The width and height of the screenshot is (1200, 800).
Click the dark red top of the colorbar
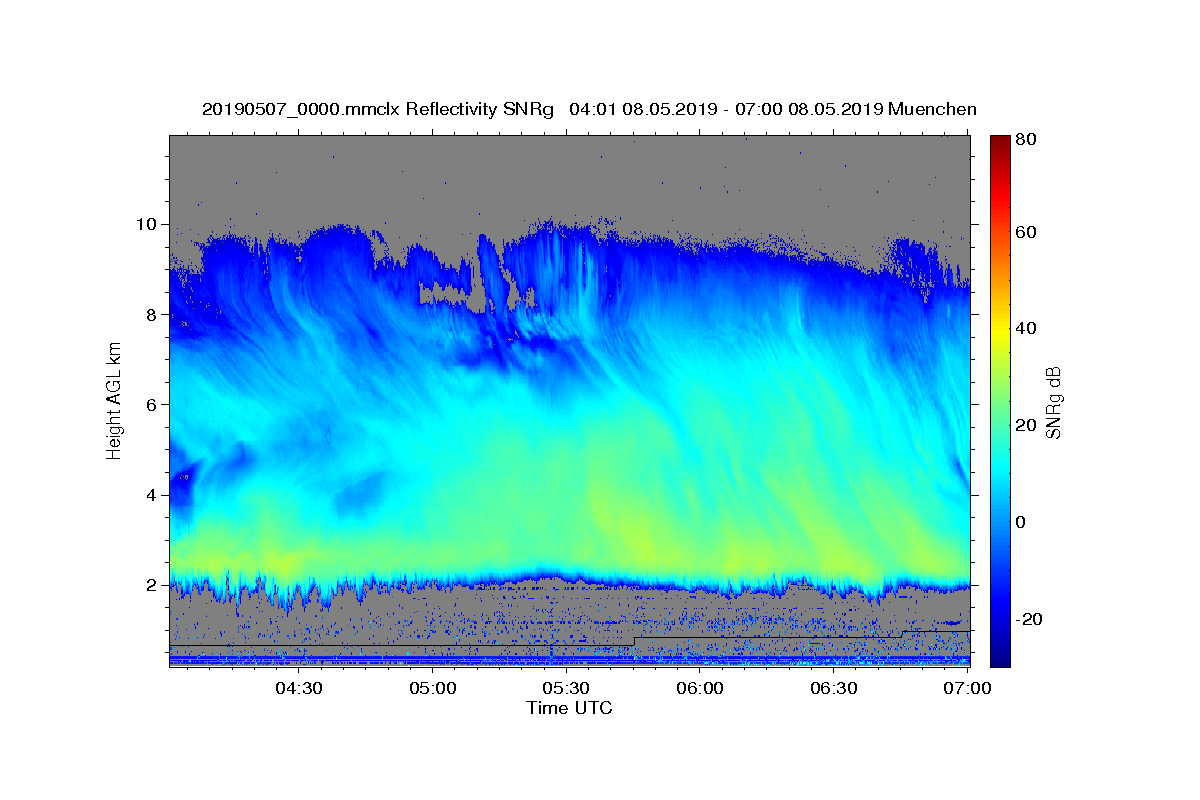pos(1000,145)
